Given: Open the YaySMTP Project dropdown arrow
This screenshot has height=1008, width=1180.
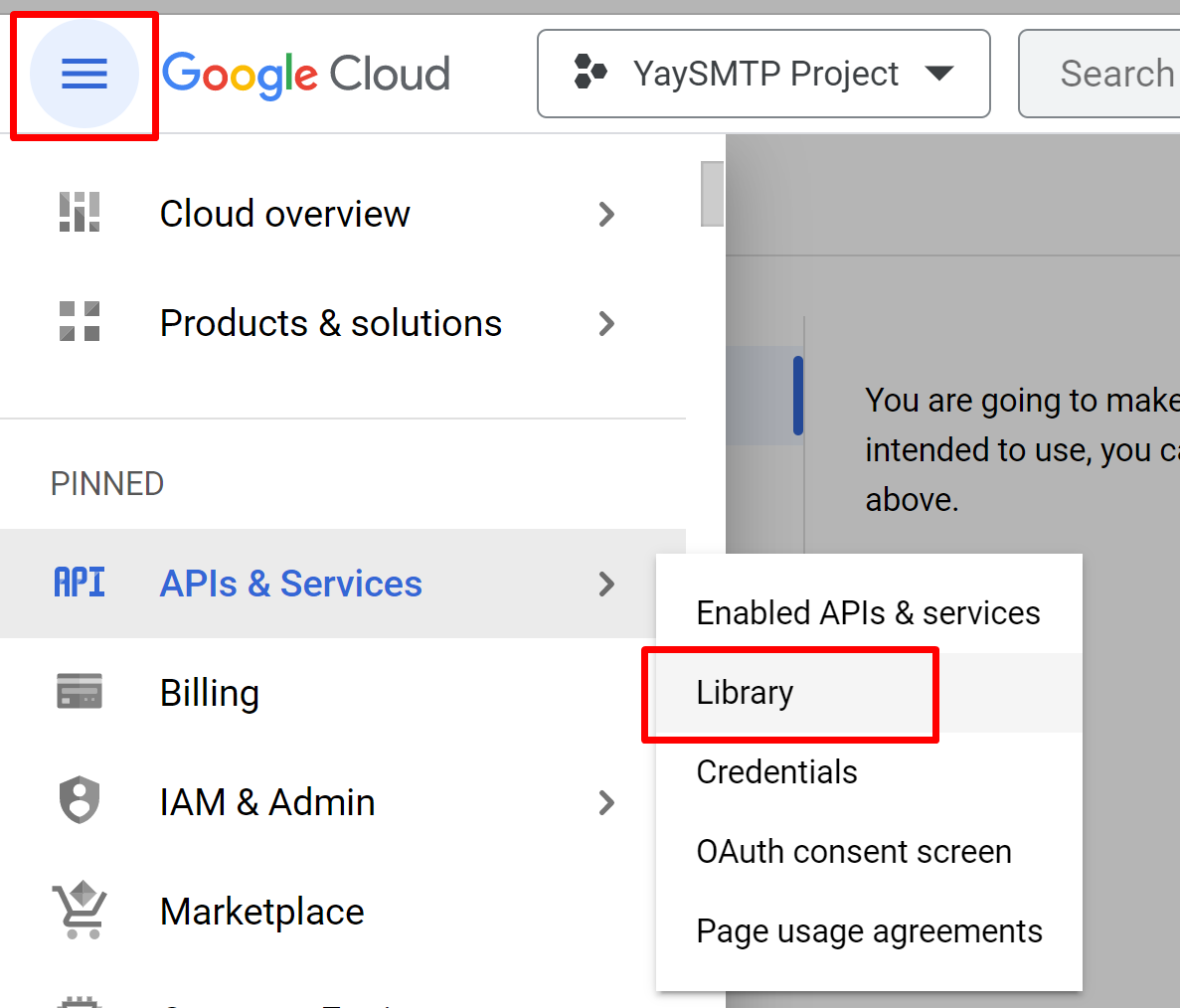Looking at the screenshot, I should (x=938, y=74).
